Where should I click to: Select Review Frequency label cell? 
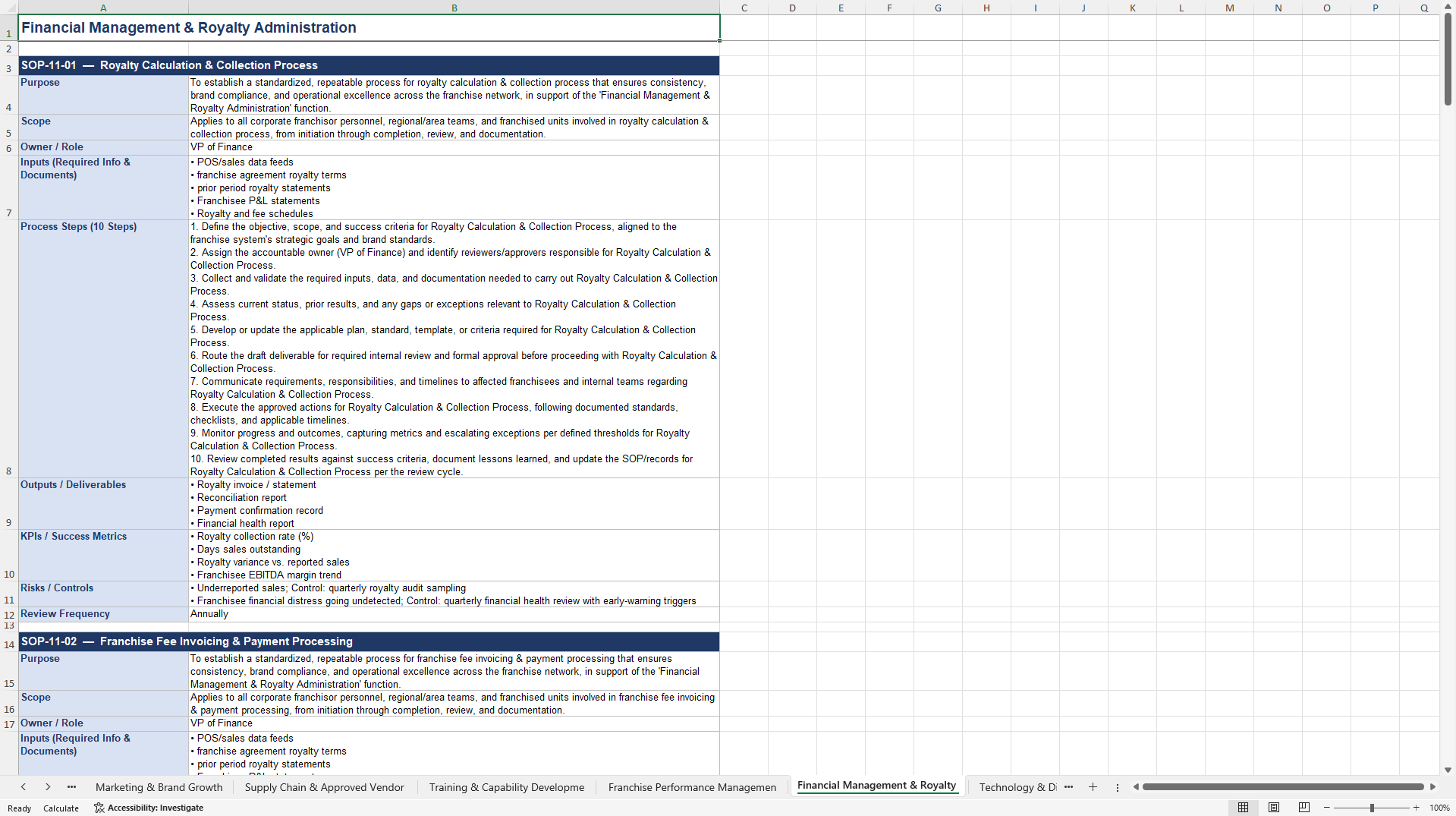point(103,614)
